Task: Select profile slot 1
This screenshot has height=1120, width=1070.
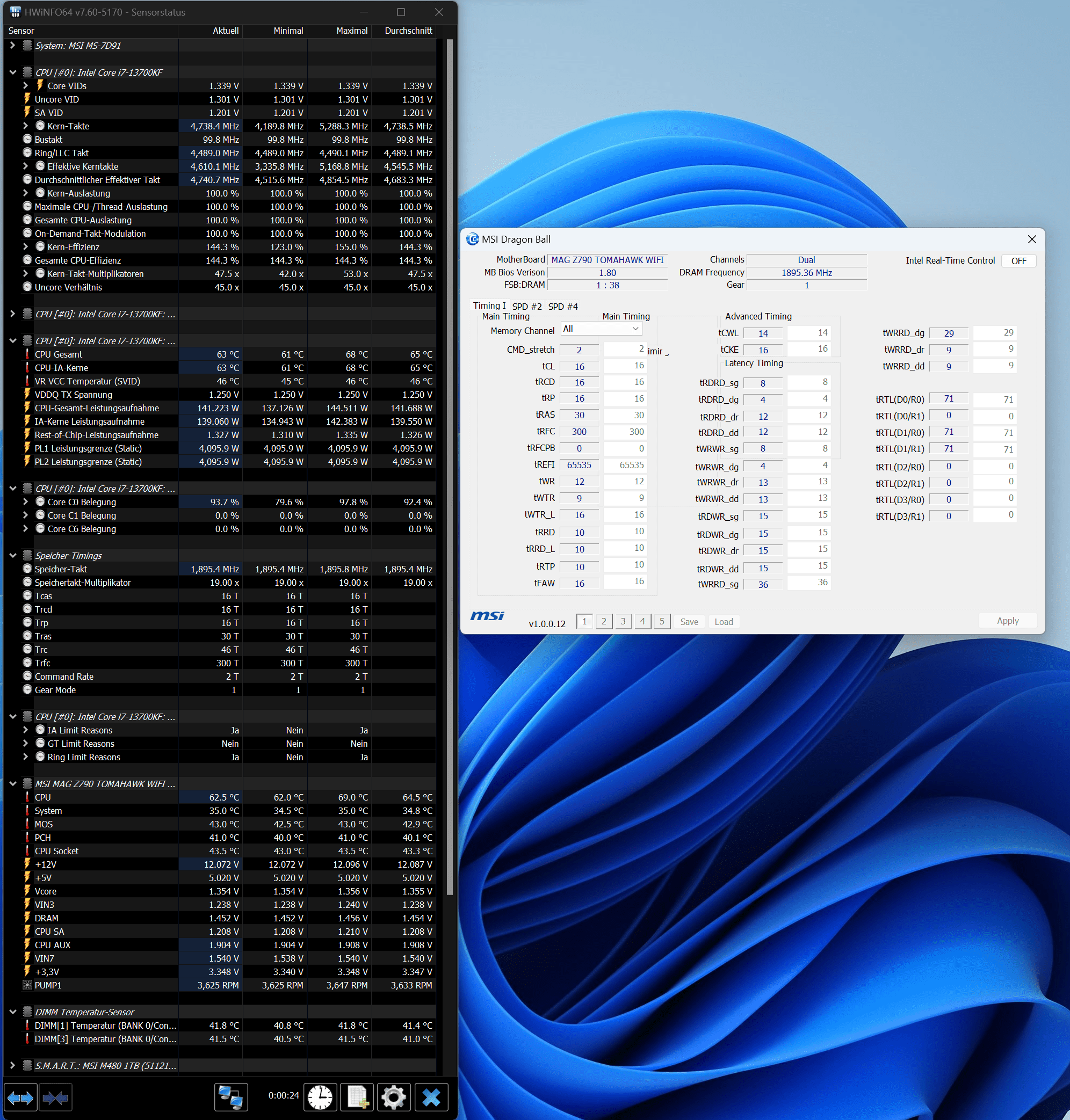Action: pos(584,621)
